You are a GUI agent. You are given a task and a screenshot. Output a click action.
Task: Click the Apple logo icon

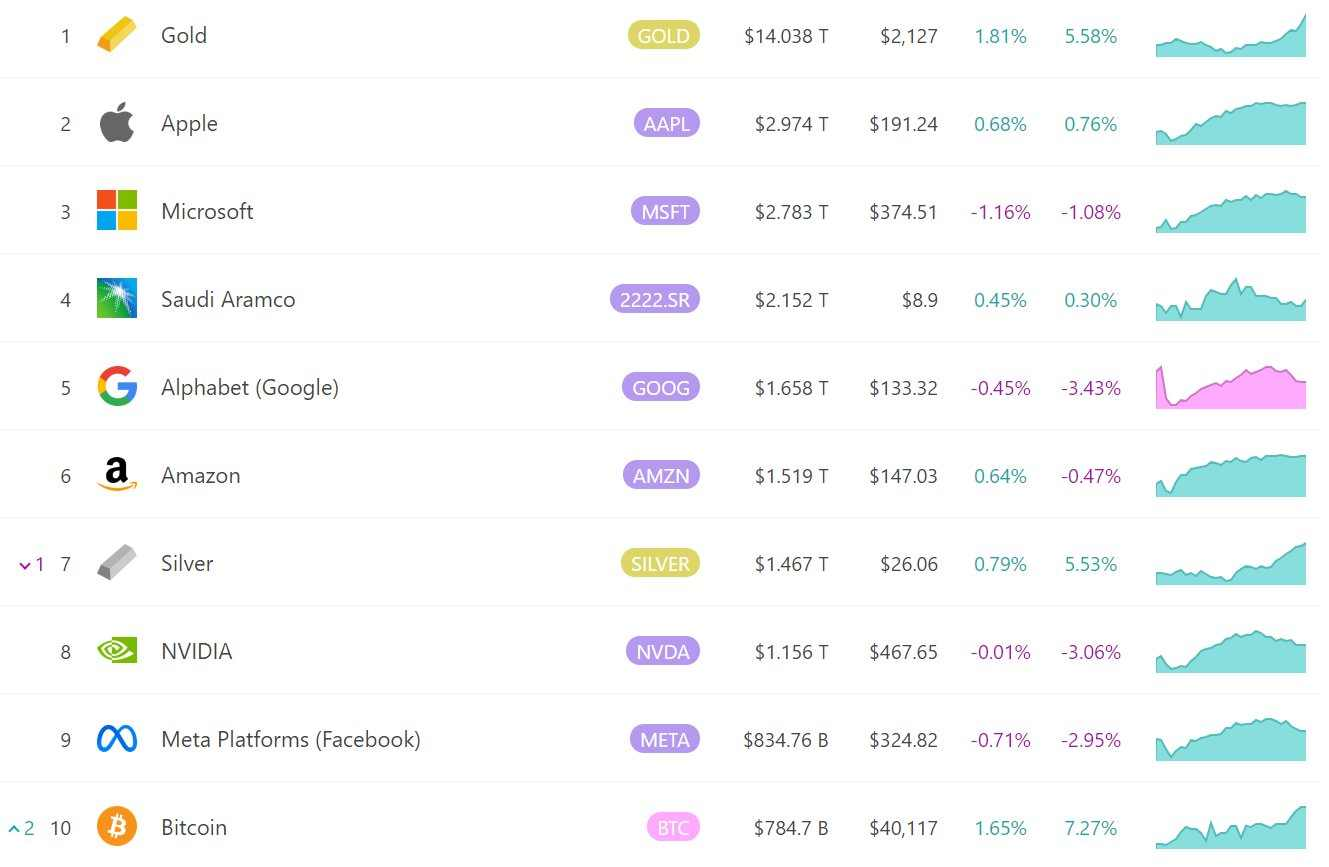[116, 123]
